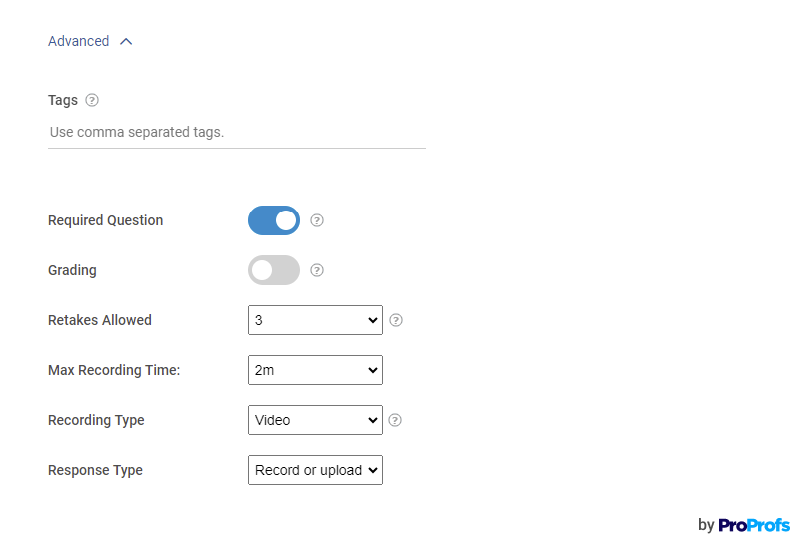Click the help icon next to Retakes dropdown
810x545 pixels.
396,320
